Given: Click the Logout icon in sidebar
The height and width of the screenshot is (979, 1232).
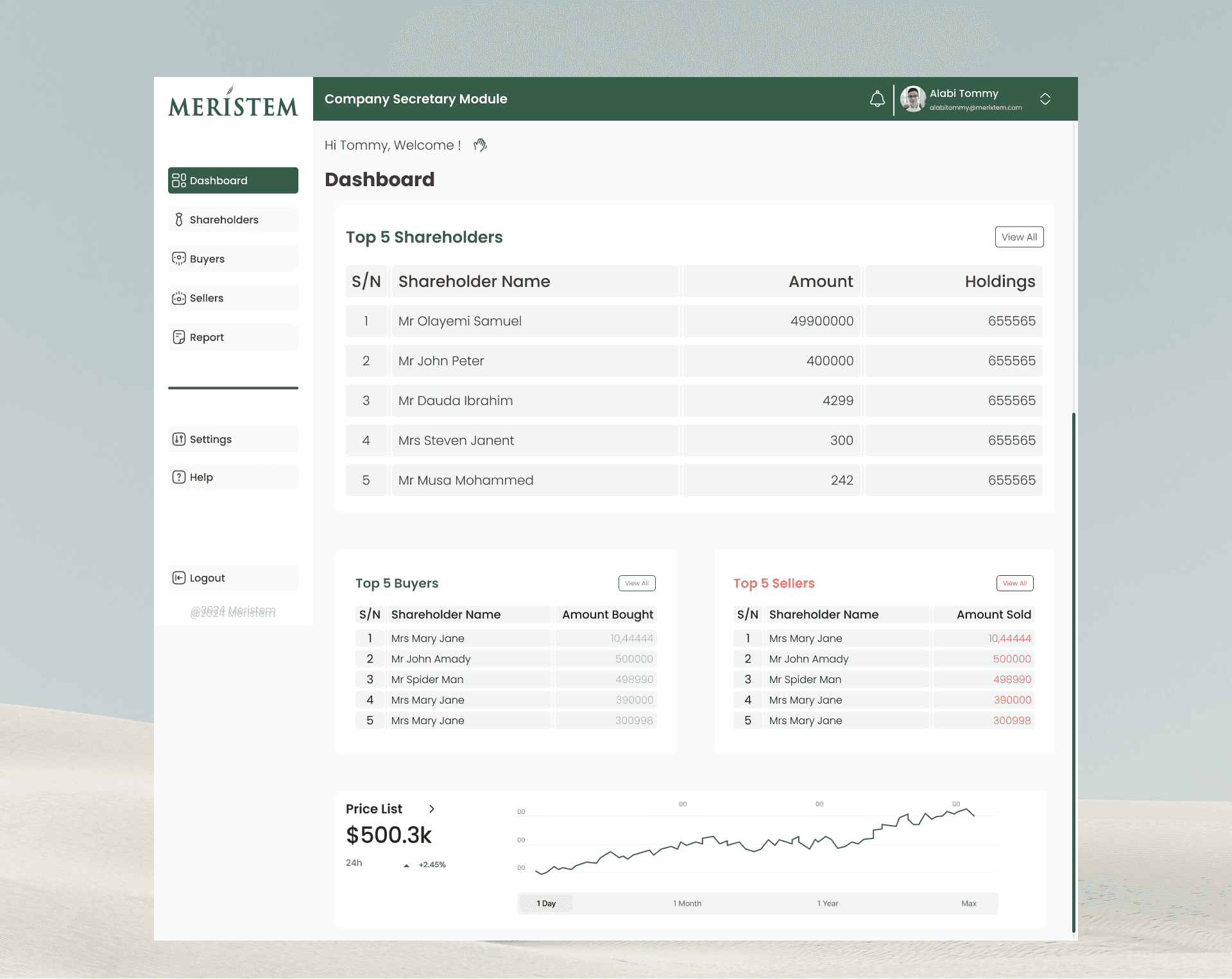Looking at the screenshot, I should click(179, 578).
